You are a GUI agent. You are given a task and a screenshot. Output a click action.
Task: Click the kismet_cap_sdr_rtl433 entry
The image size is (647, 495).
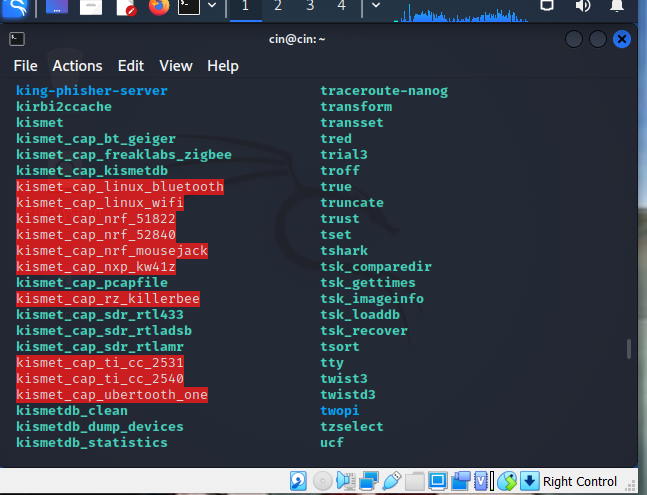coord(100,315)
